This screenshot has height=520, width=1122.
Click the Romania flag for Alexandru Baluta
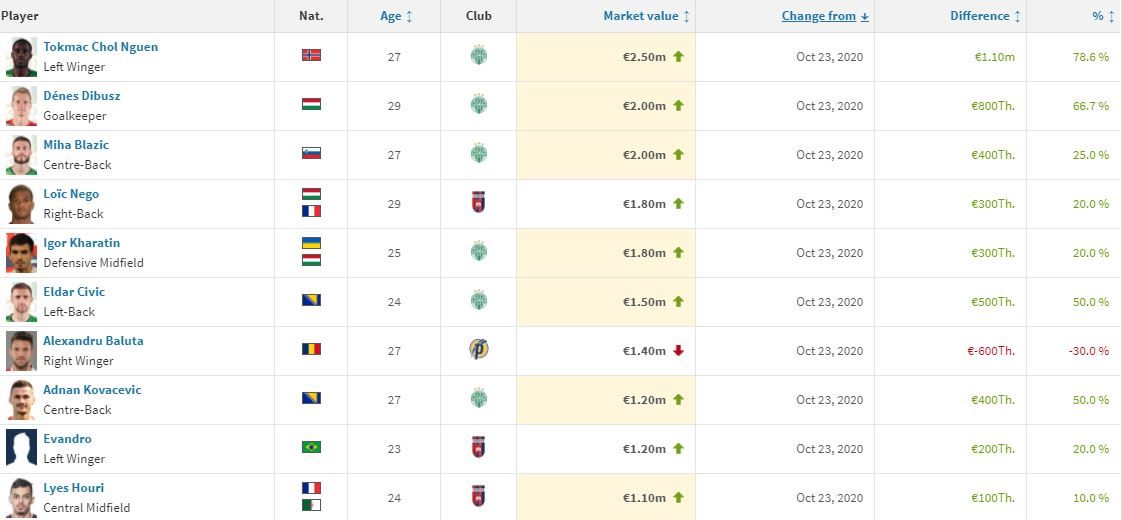click(x=311, y=349)
